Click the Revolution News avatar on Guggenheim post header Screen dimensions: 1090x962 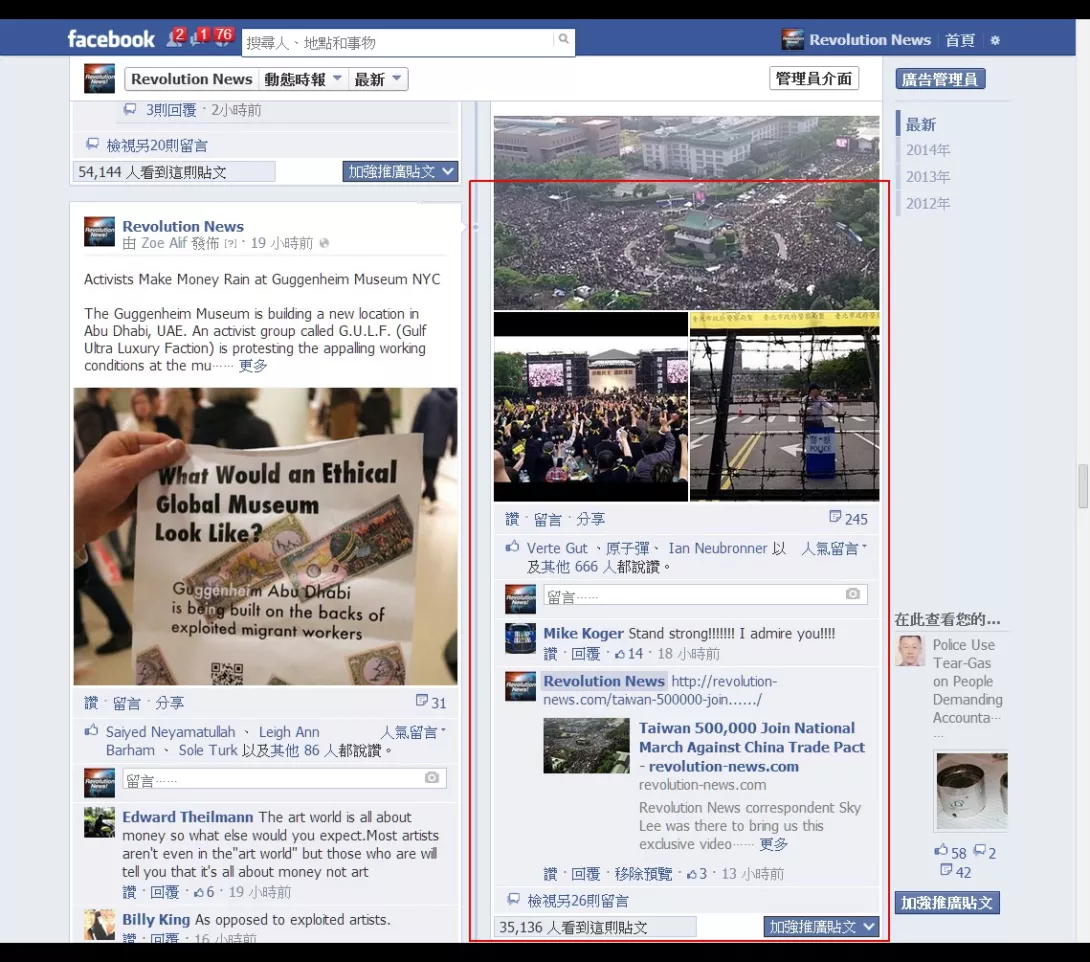tap(99, 231)
